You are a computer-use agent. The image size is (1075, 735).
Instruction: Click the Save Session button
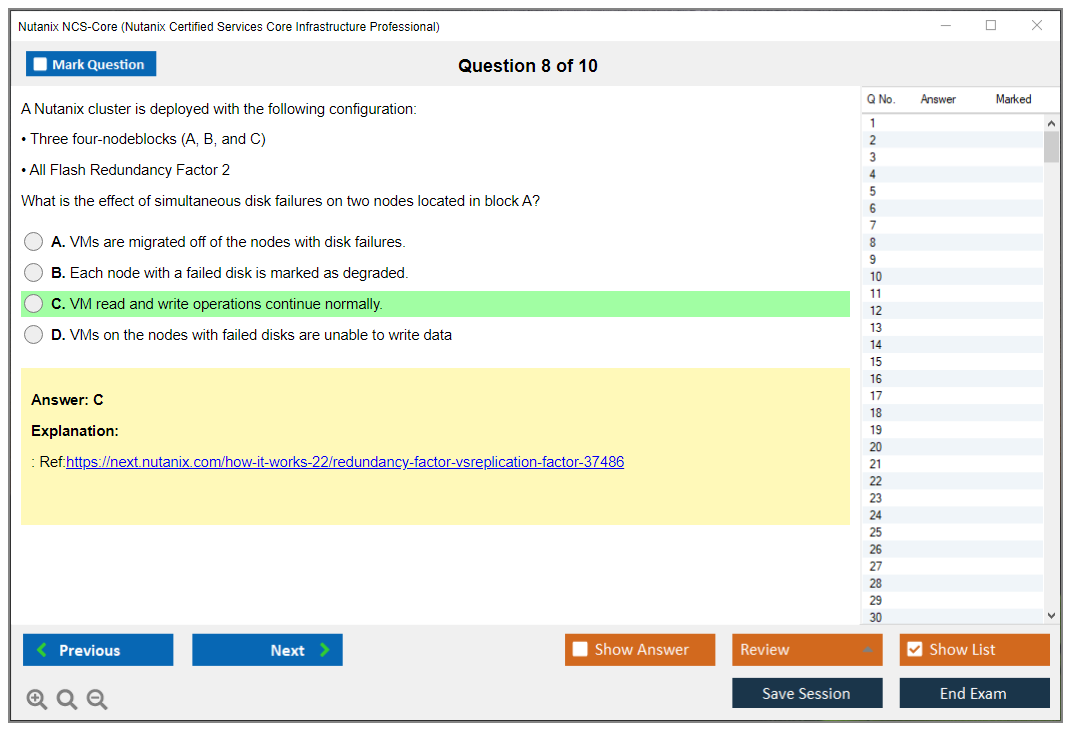click(806, 693)
